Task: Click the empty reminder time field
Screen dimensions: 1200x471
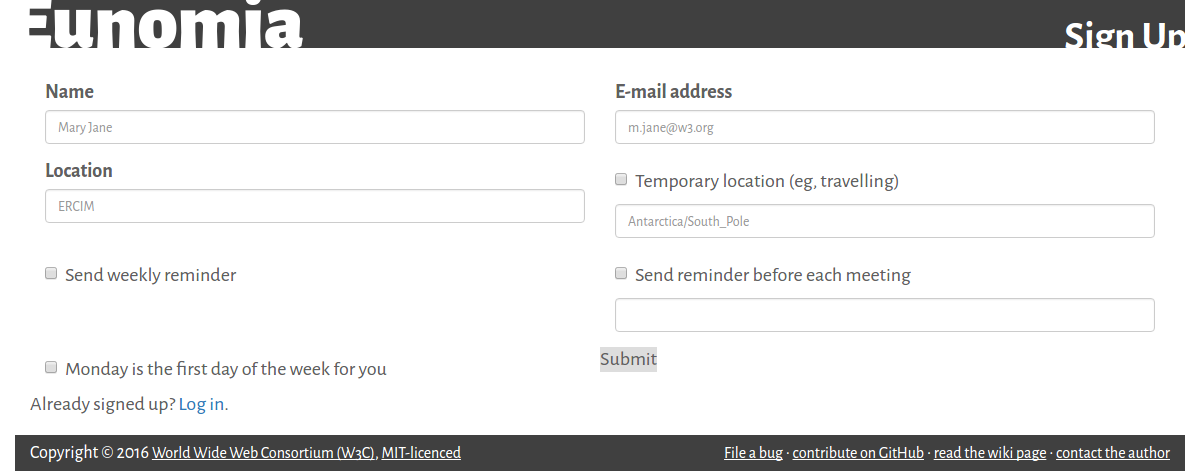Action: click(x=884, y=315)
